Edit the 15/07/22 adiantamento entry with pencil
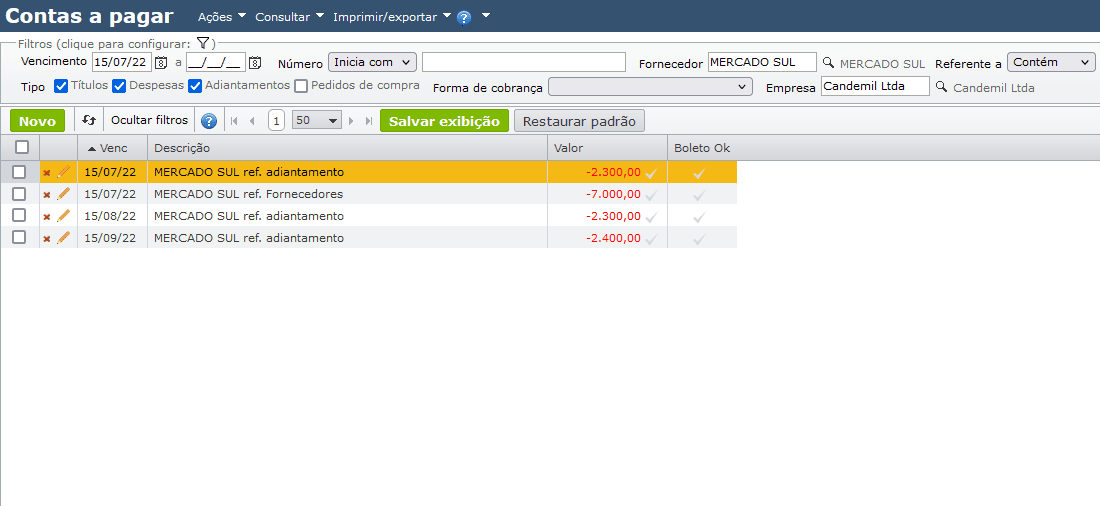1100x506 pixels. 63,172
